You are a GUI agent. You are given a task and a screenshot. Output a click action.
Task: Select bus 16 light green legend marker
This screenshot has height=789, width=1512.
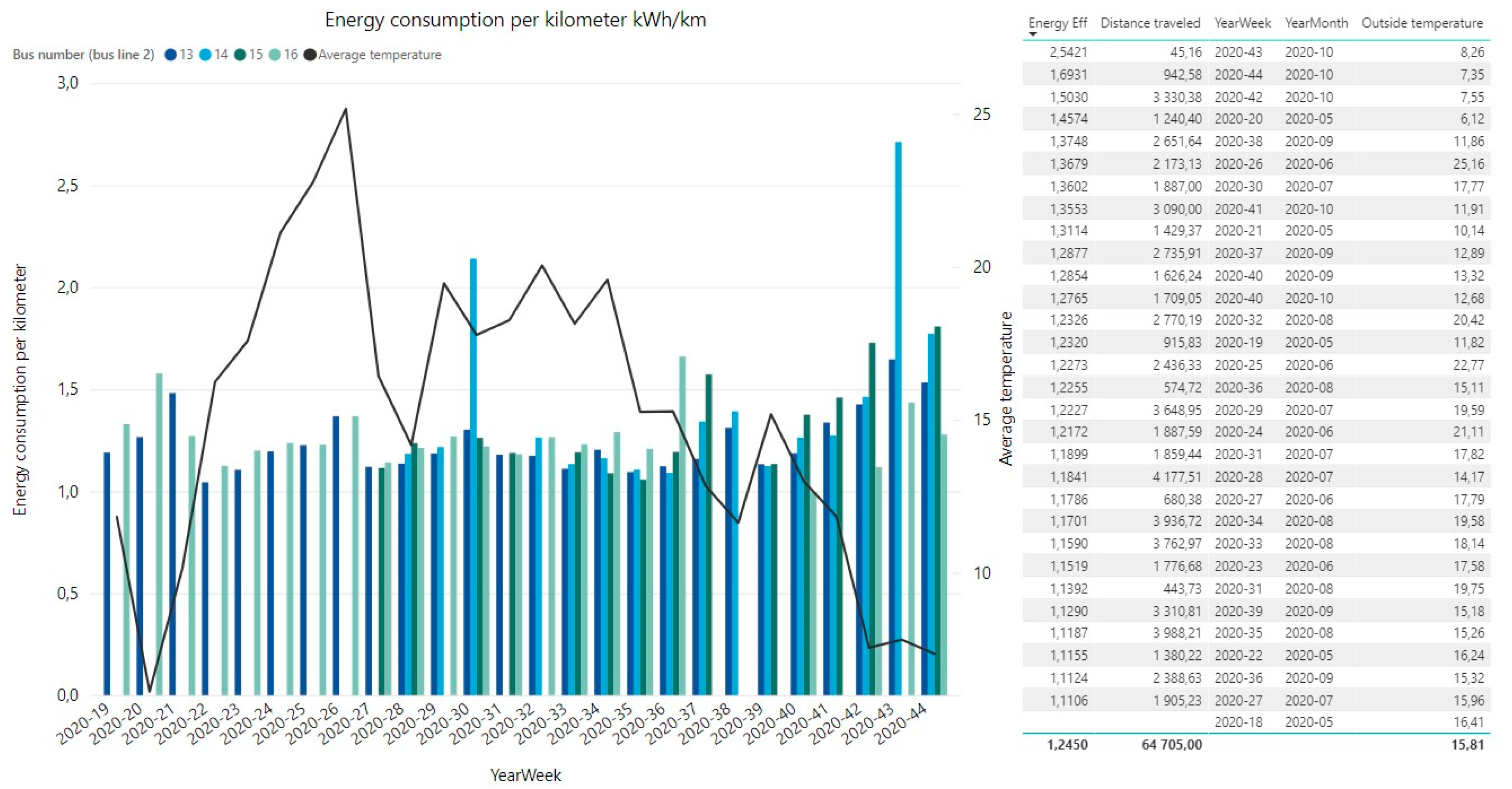(x=275, y=55)
